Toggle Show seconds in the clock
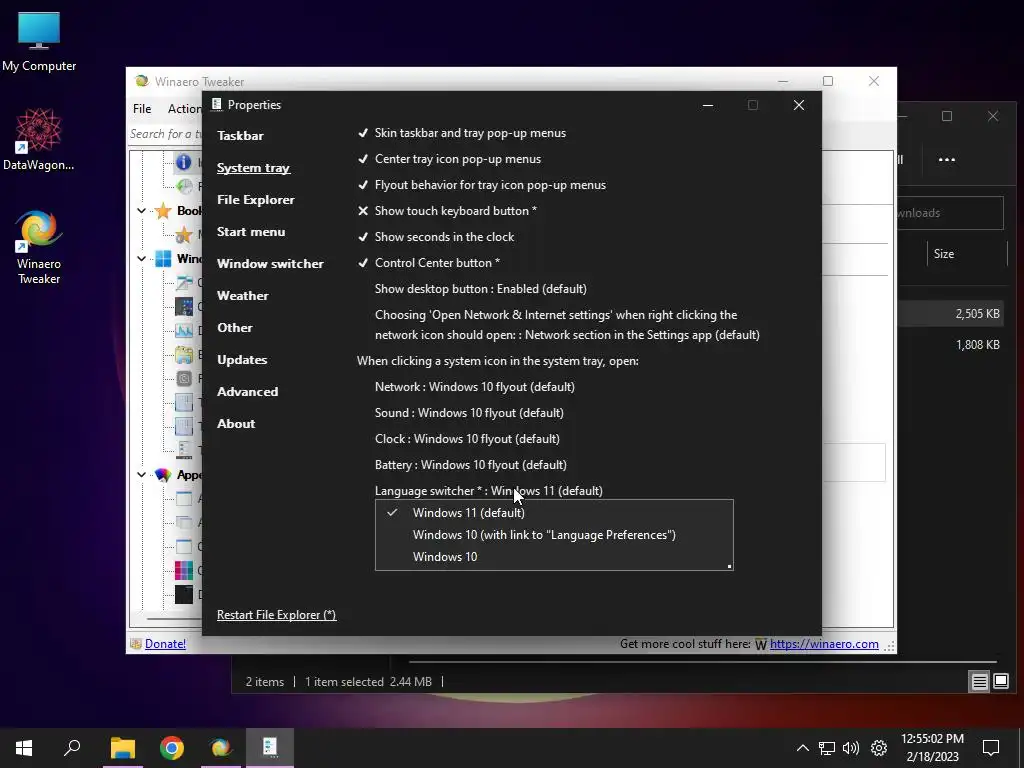The image size is (1024, 768). coord(435,237)
